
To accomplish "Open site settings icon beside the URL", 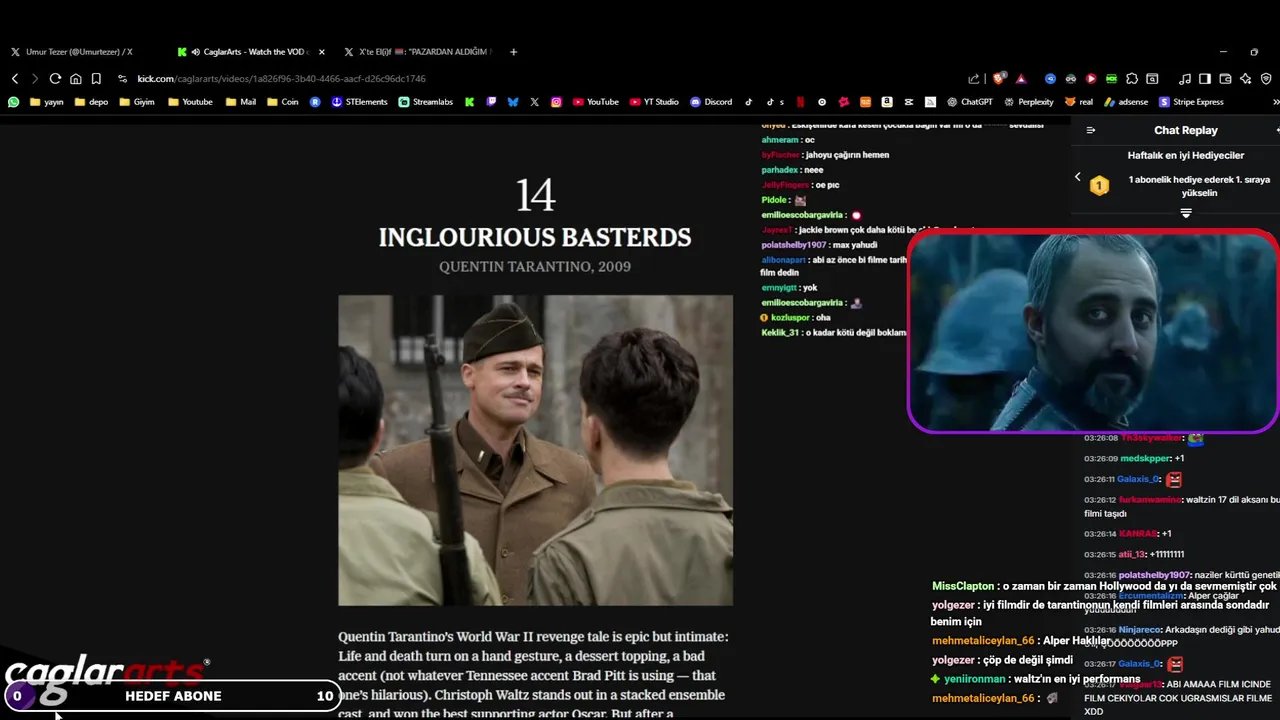I will (x=122, y=79).
